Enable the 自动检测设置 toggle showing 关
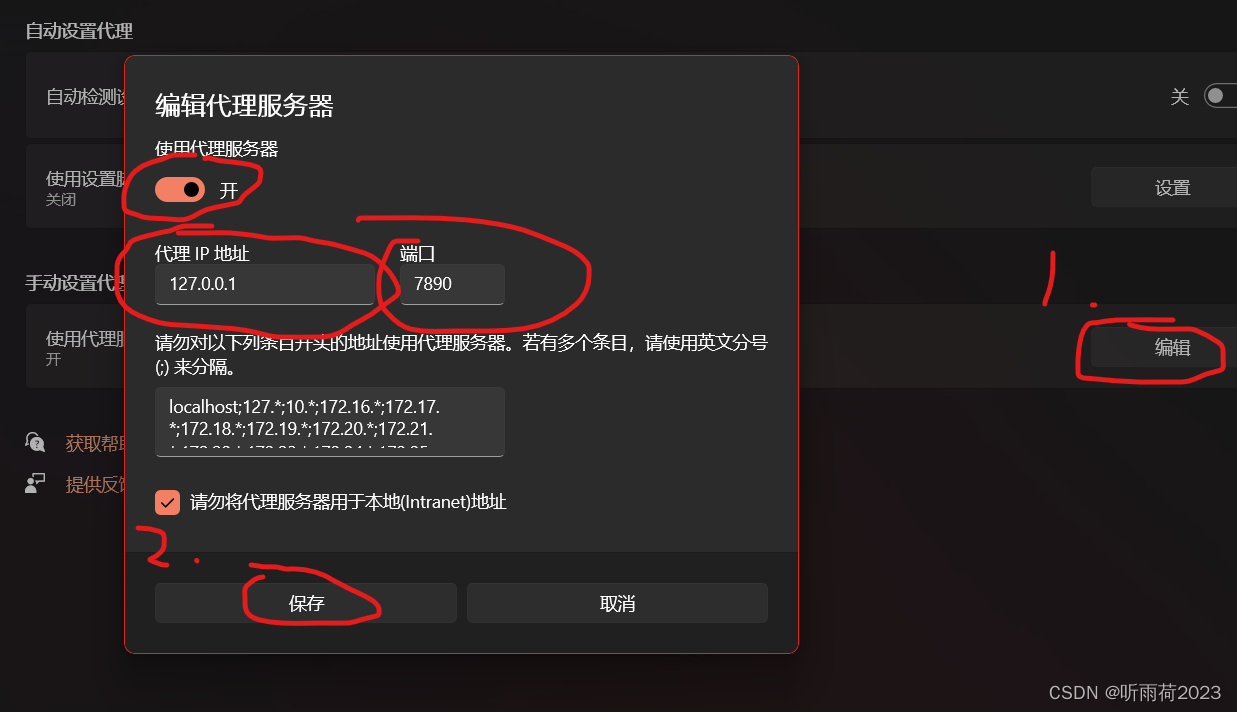 (x=1220, y=96)
